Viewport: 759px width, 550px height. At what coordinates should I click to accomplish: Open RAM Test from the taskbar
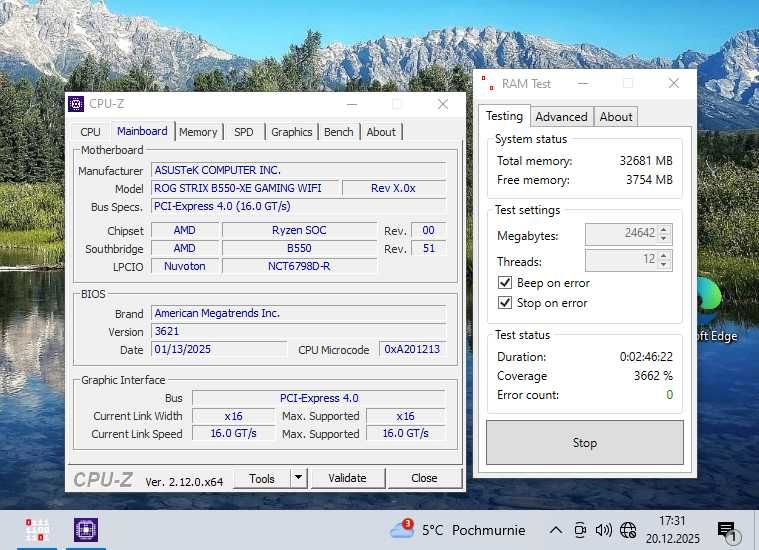click(37, 530)
